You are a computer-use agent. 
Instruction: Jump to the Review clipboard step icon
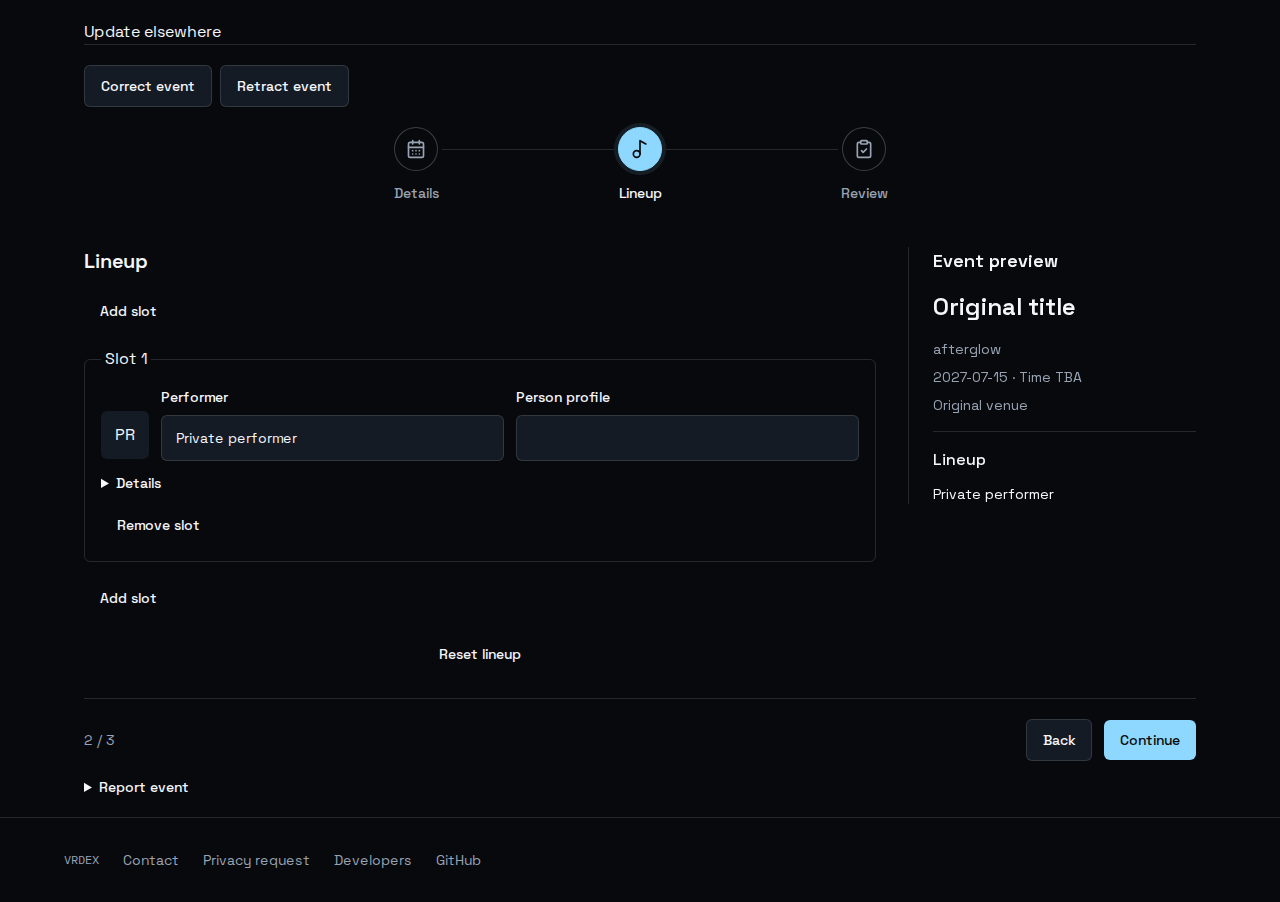tap(864, 149)
